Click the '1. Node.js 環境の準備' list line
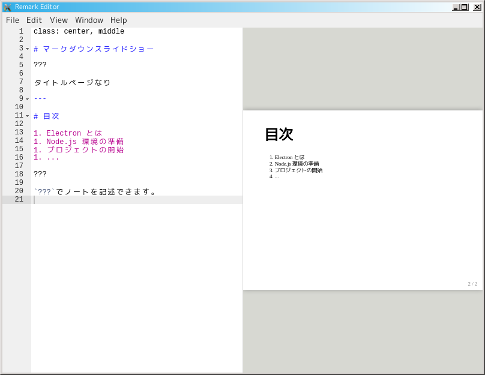The height and width of the screenshot is (375, 485). pos(78,141)
